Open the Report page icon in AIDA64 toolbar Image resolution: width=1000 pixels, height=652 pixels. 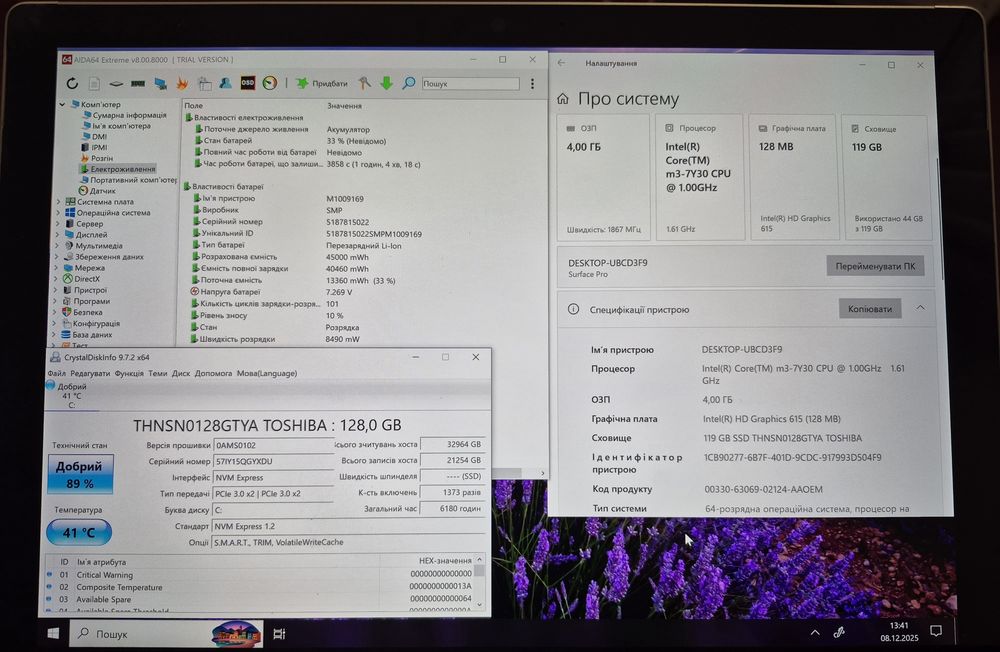[x=94, y=84]
